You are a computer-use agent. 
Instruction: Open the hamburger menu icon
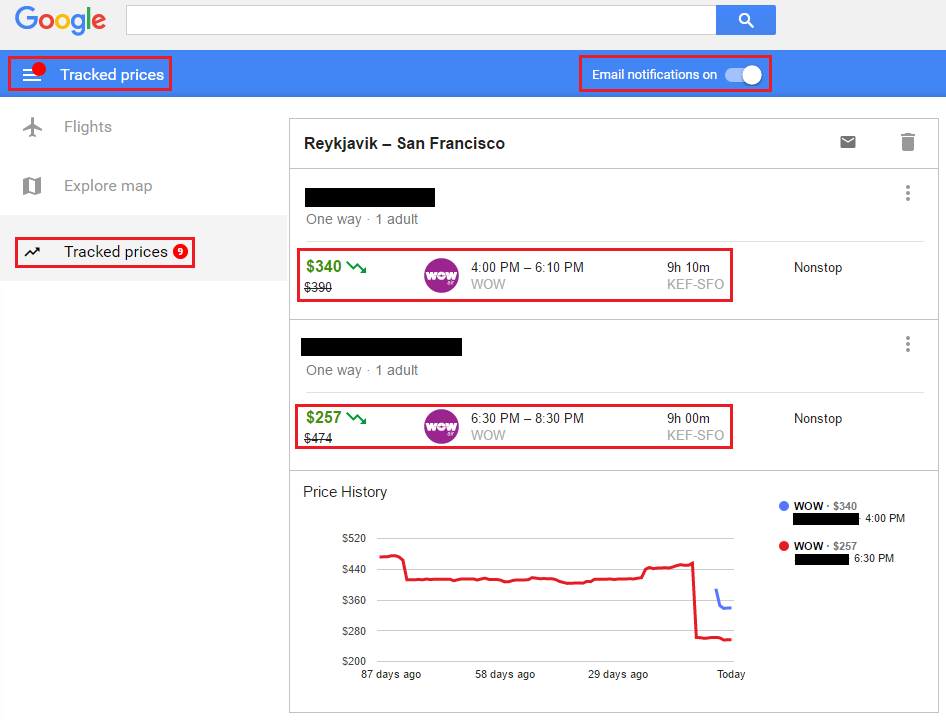click(x=32, y=75)
